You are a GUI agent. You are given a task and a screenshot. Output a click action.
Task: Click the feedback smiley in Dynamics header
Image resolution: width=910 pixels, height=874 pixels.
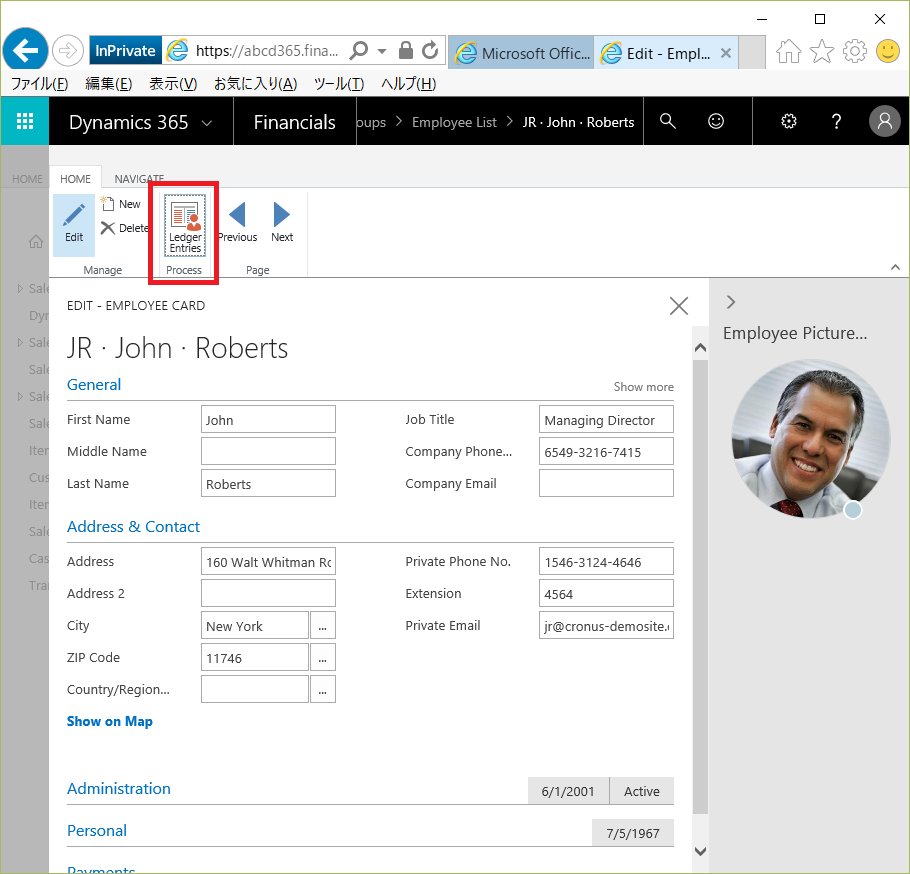coord(716,121)
